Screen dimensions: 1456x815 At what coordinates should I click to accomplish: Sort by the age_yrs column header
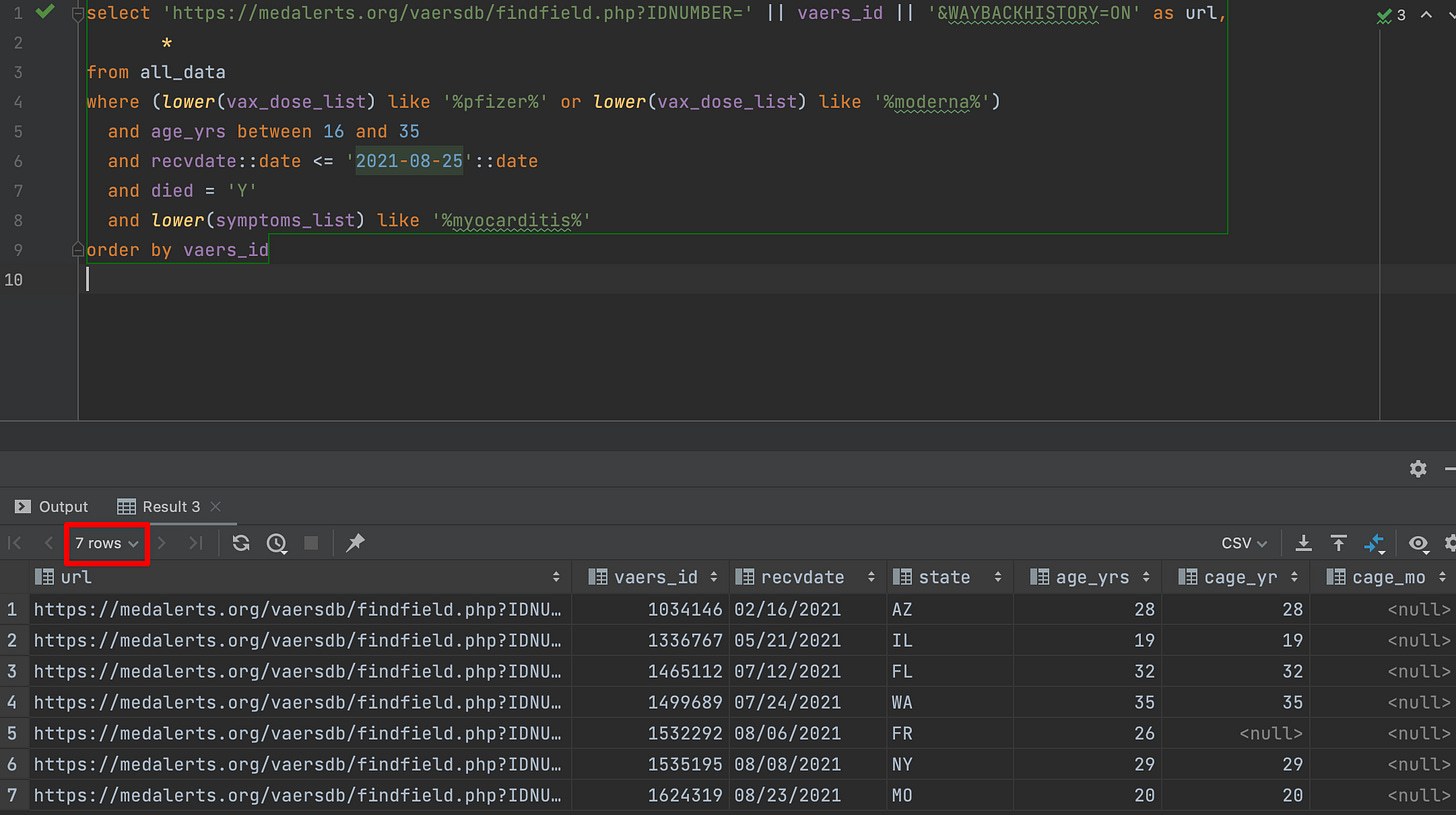pos(1087,577)
